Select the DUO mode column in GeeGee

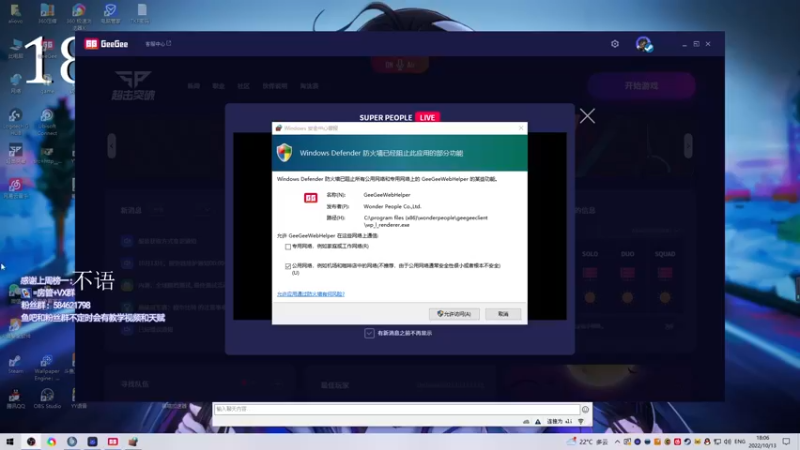(x=628, y=276)
